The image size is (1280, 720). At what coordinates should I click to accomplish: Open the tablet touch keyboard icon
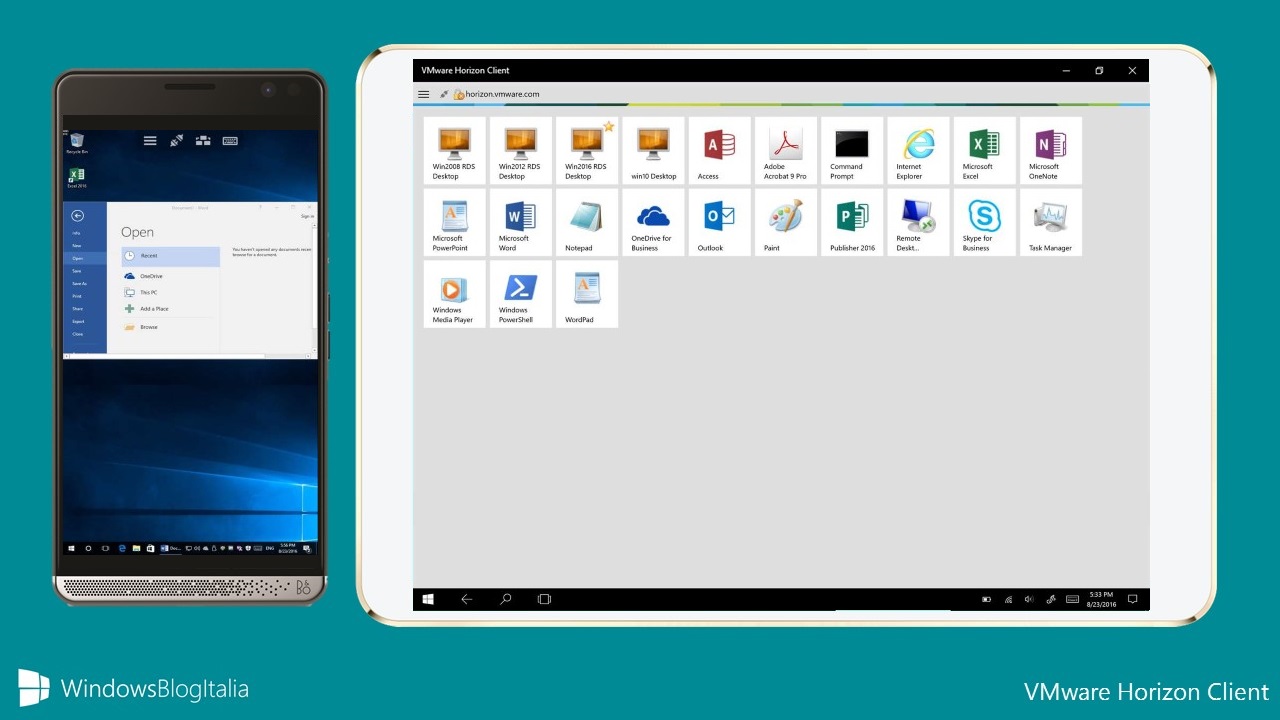coord(1072,599)
